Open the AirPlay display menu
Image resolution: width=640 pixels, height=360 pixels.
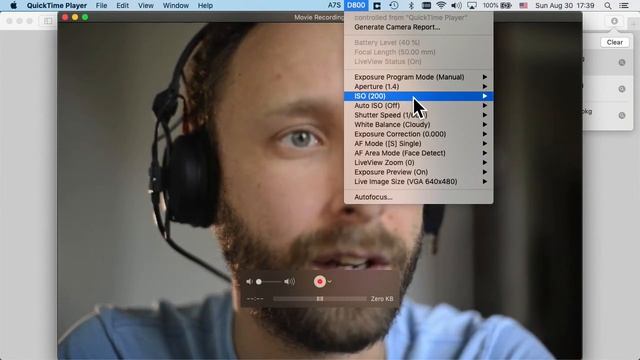[x=472, y=5]
